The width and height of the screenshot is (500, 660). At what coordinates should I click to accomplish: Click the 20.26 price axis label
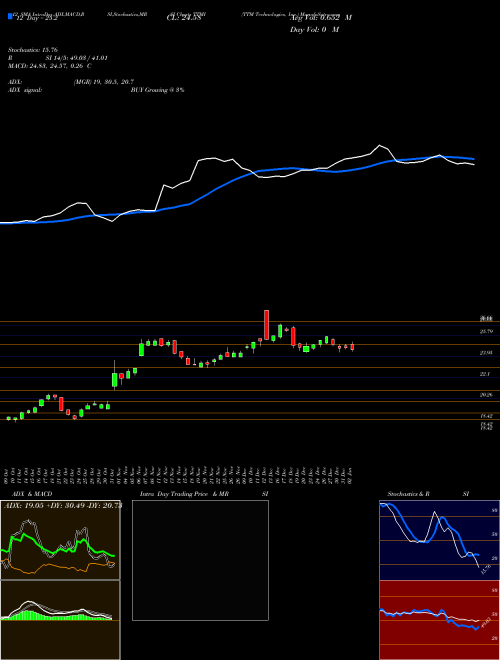click(x=486, y=395)
